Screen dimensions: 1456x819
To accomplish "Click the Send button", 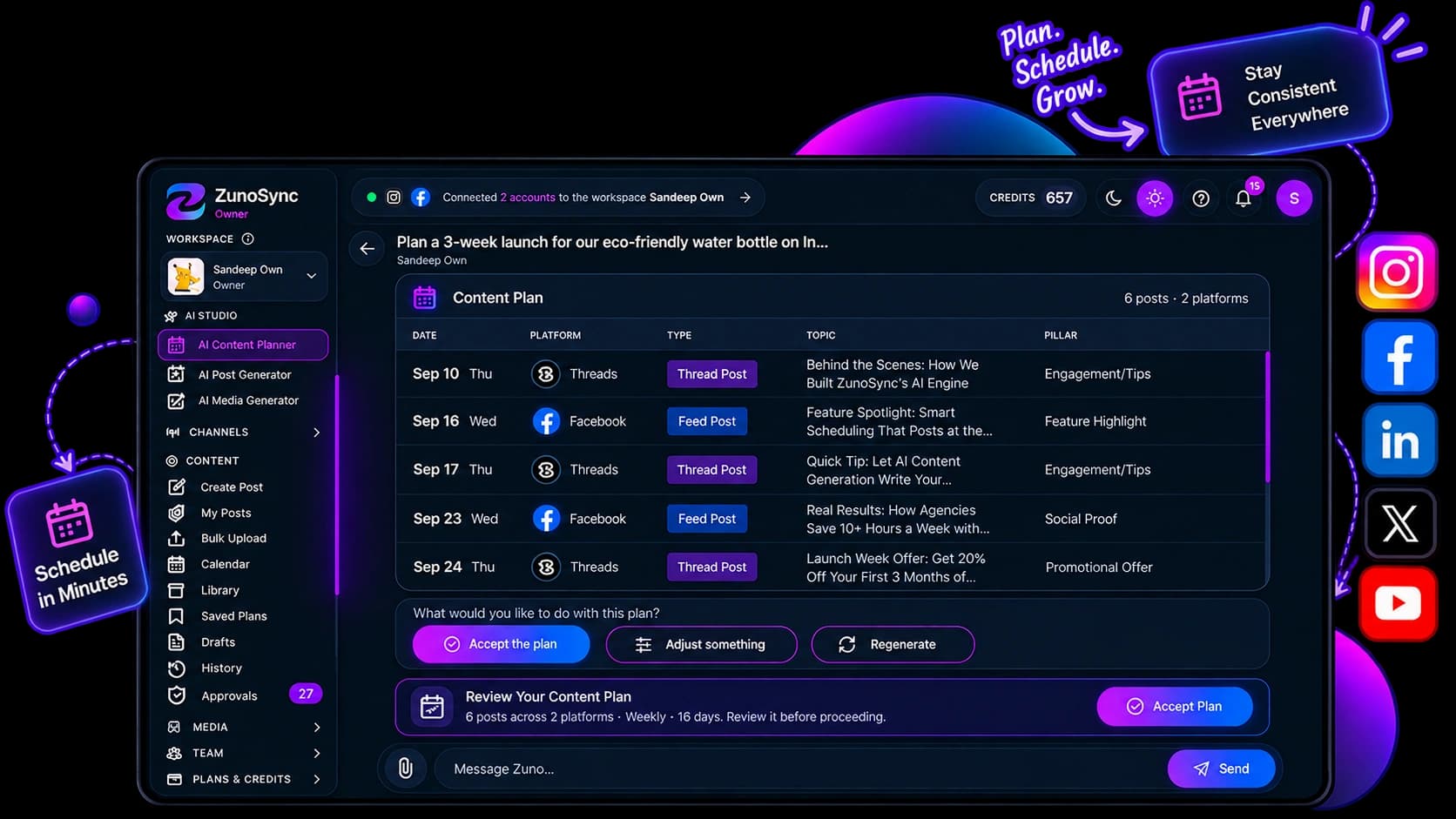I will (x=1222, y=769).
